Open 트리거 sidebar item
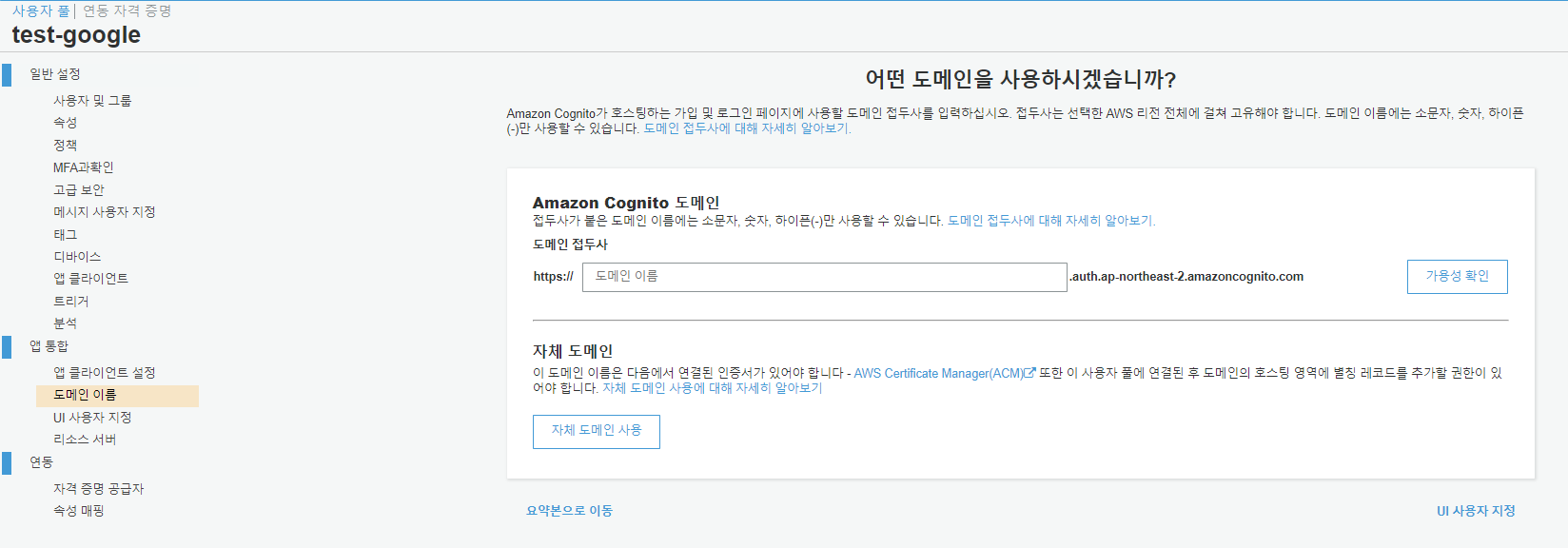Screen dimensions: 1568x548 70,302
